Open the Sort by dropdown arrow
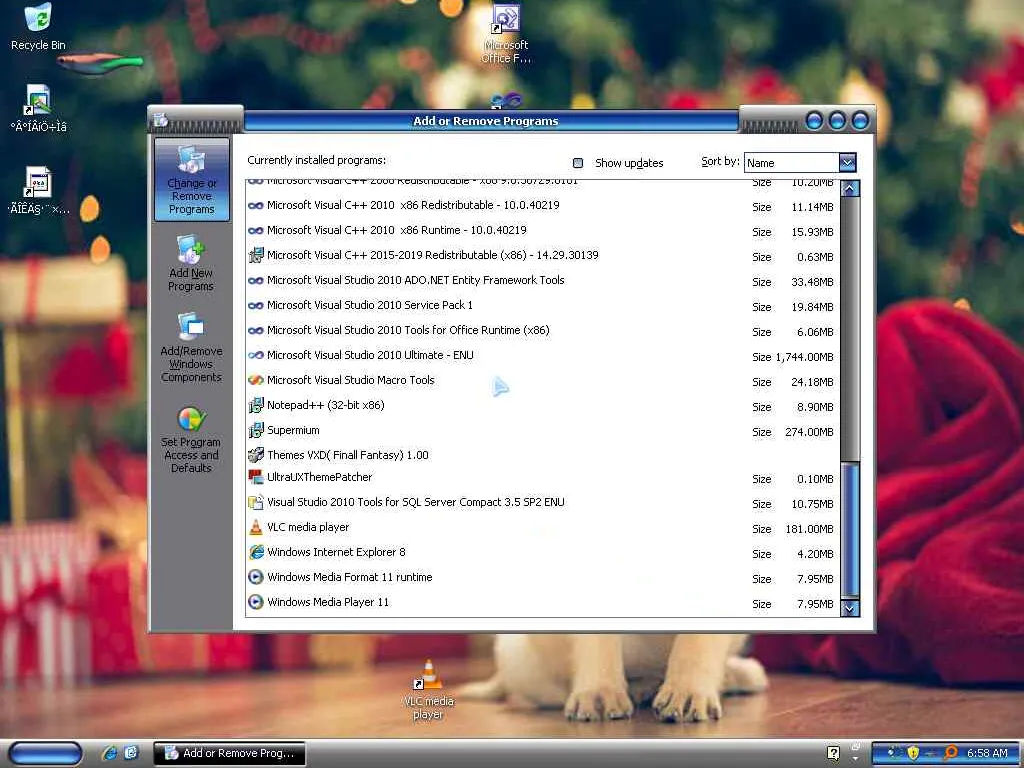Viewport: 1024px width, 768px height. 847,162
